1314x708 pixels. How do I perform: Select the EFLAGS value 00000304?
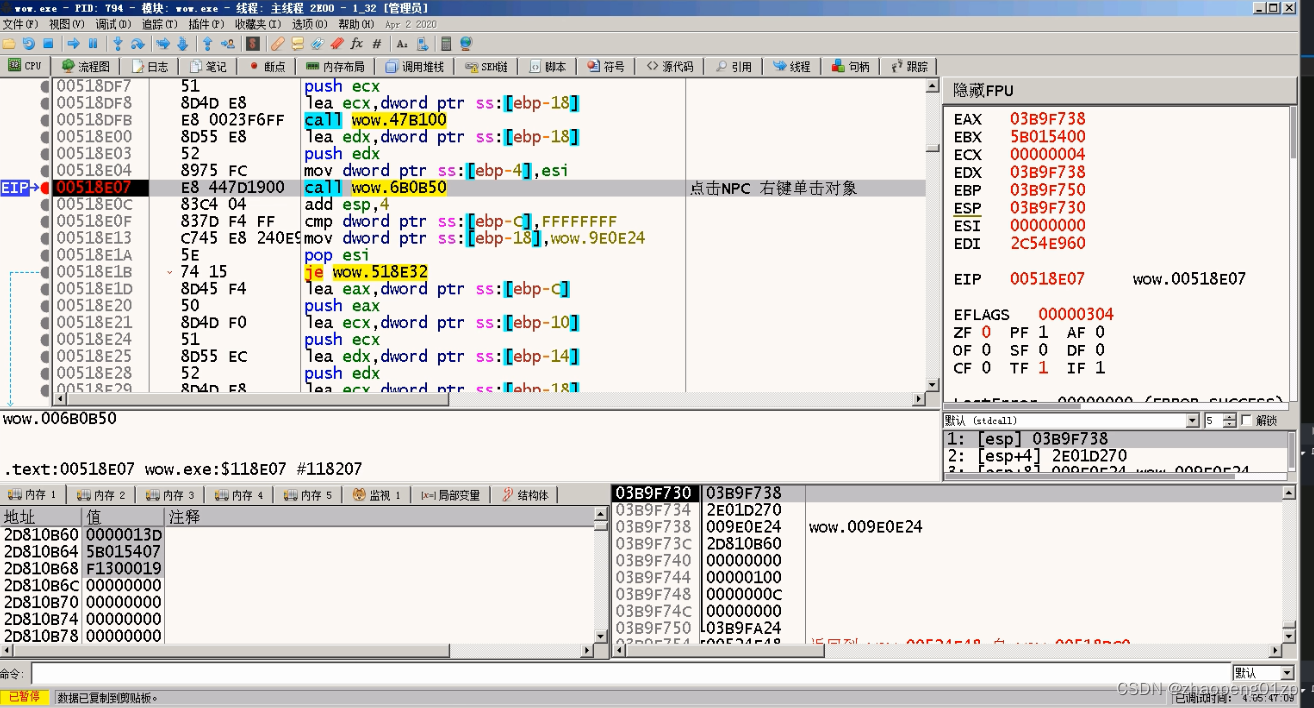1075,314
